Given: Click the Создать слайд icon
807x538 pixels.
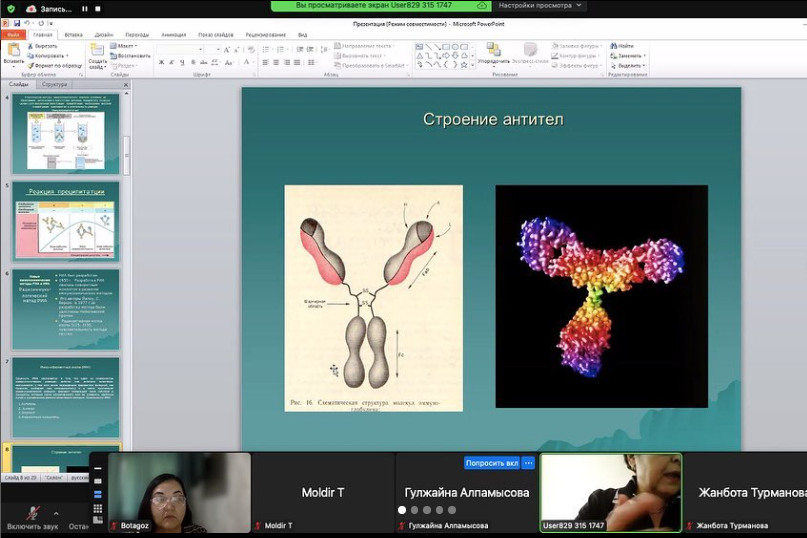Looking at the screenshot, I should 98,50.
